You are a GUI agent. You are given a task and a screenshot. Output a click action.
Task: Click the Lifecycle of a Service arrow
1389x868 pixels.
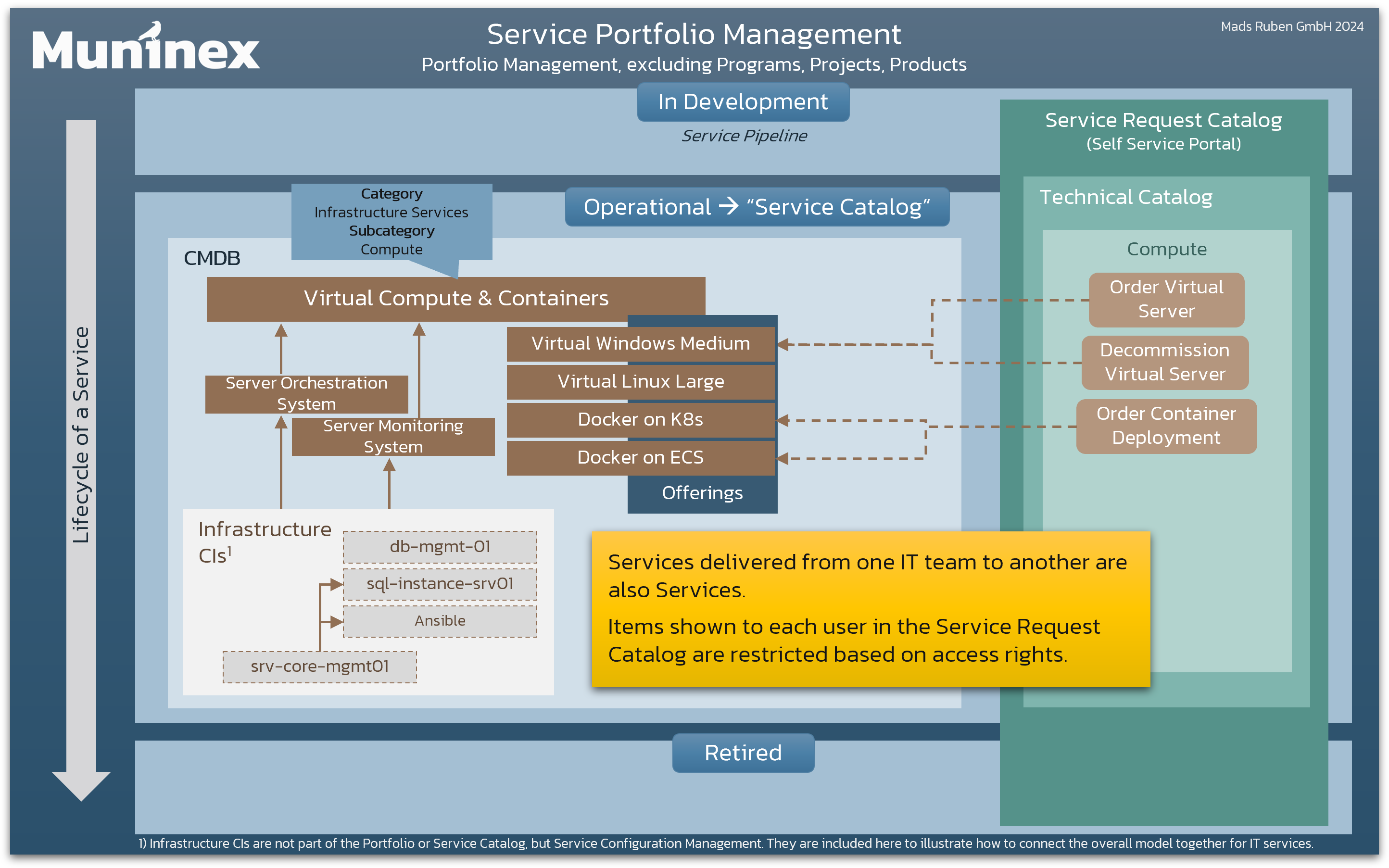(81, 459)
